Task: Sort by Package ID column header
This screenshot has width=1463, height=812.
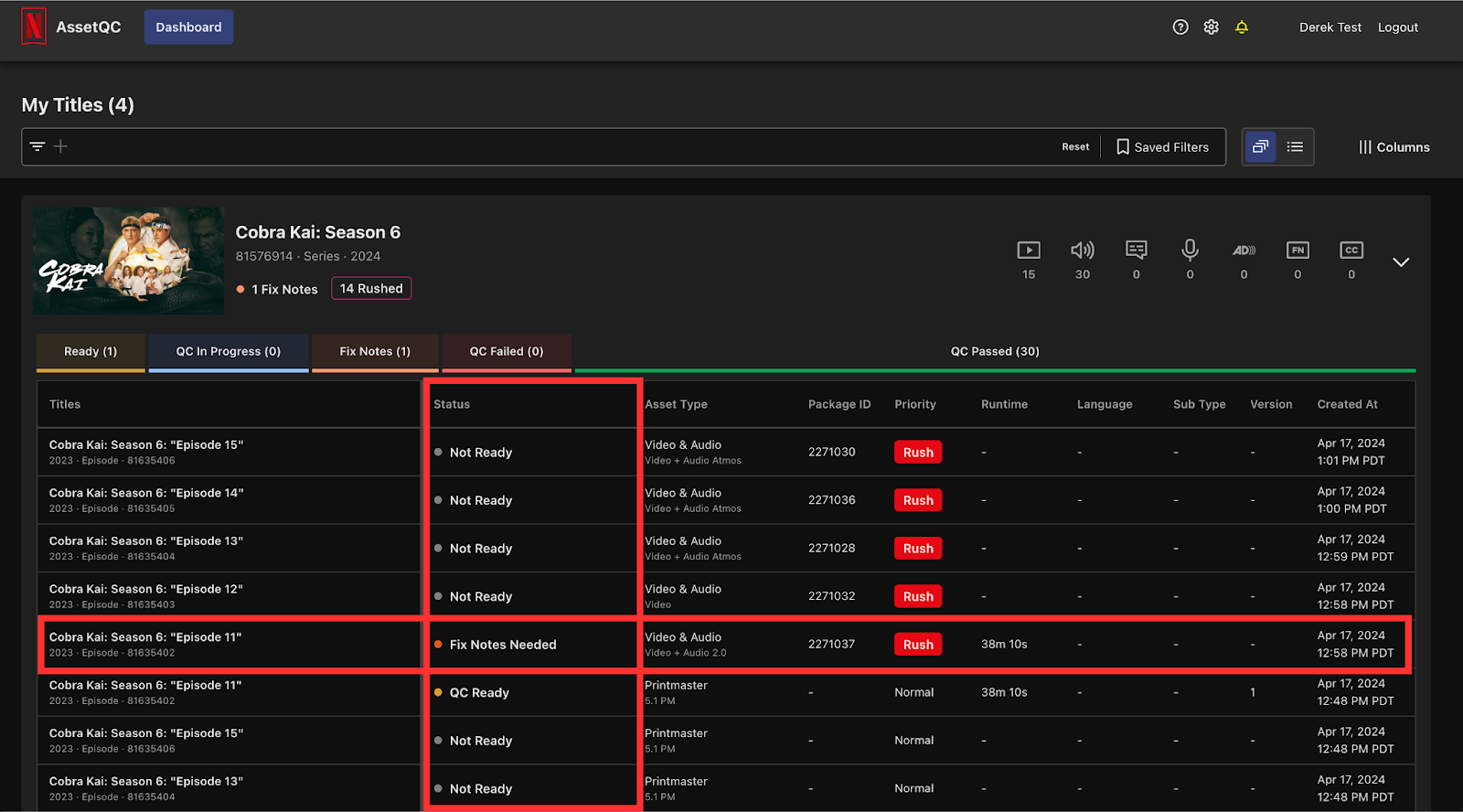Action: click(839, 404)
